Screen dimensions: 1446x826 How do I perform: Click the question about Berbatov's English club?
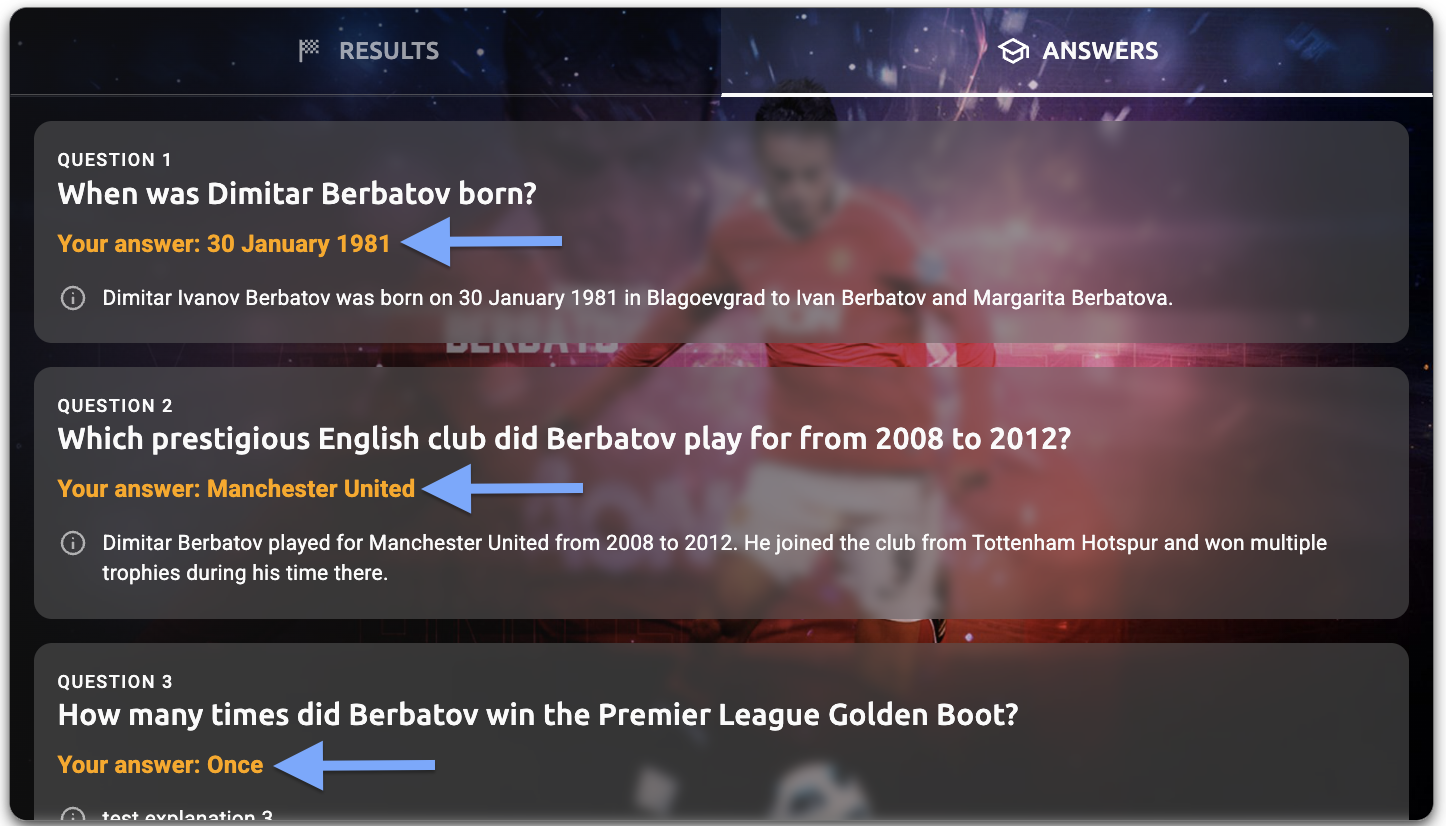coord(564,439)
